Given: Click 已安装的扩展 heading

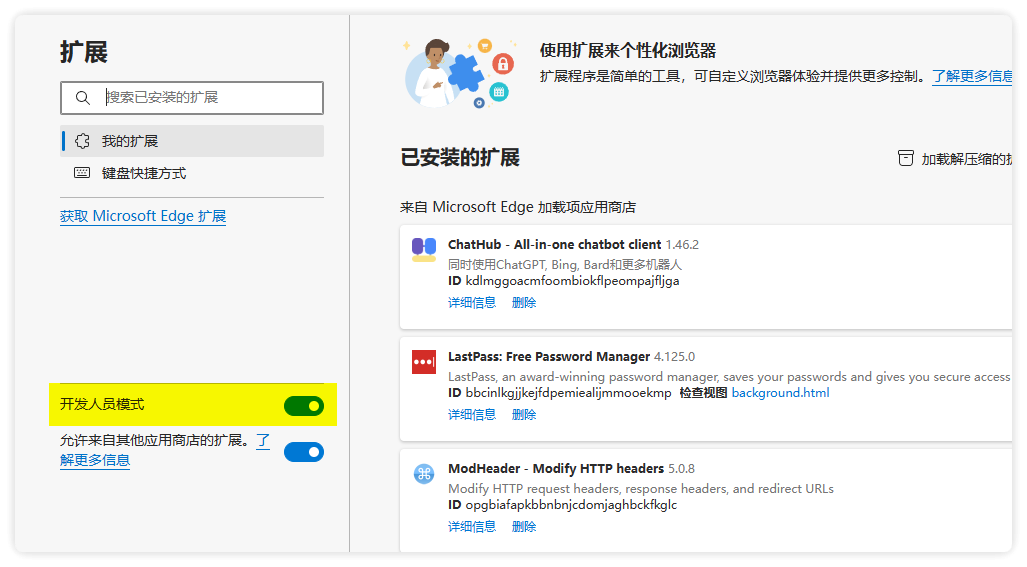Looking at the screenshot, I should pos(460,158).
